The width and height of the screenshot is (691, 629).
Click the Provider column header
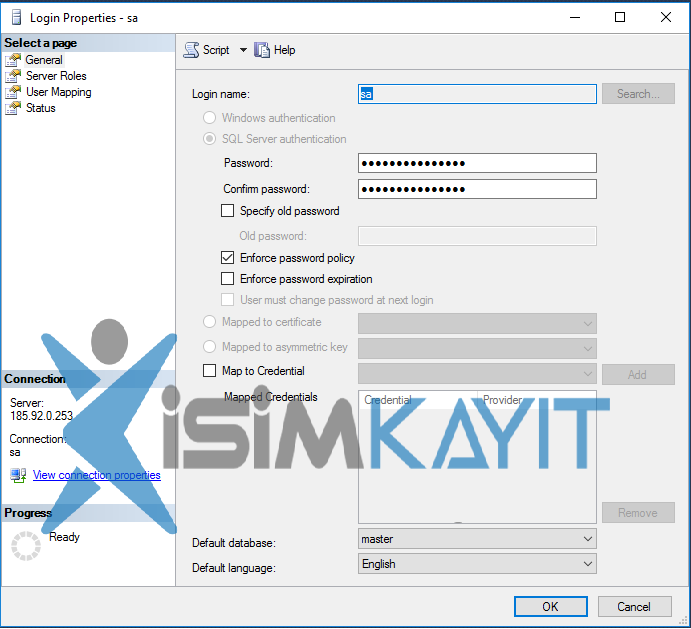point(537,400)
